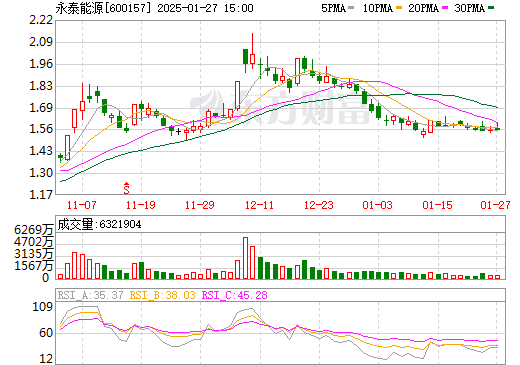Click the gray 5PMA legend color marker
Image resolution: width=520 pixels, height=365 pixels.
pos(351,8)
